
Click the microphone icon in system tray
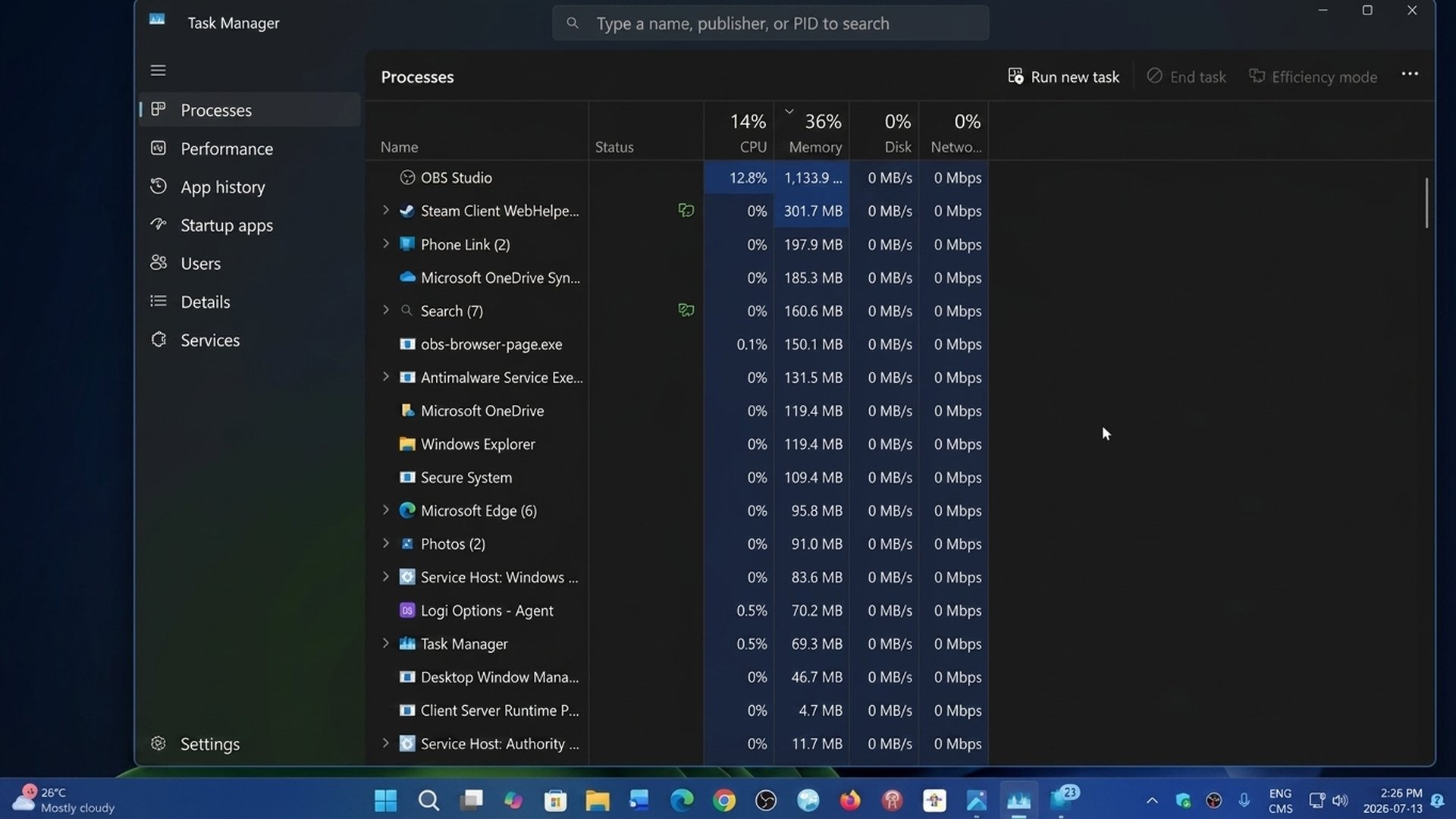point(1244,800)
